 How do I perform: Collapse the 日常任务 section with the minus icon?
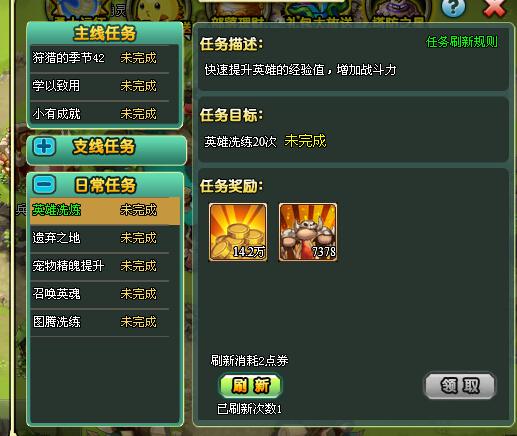point(44,184)
